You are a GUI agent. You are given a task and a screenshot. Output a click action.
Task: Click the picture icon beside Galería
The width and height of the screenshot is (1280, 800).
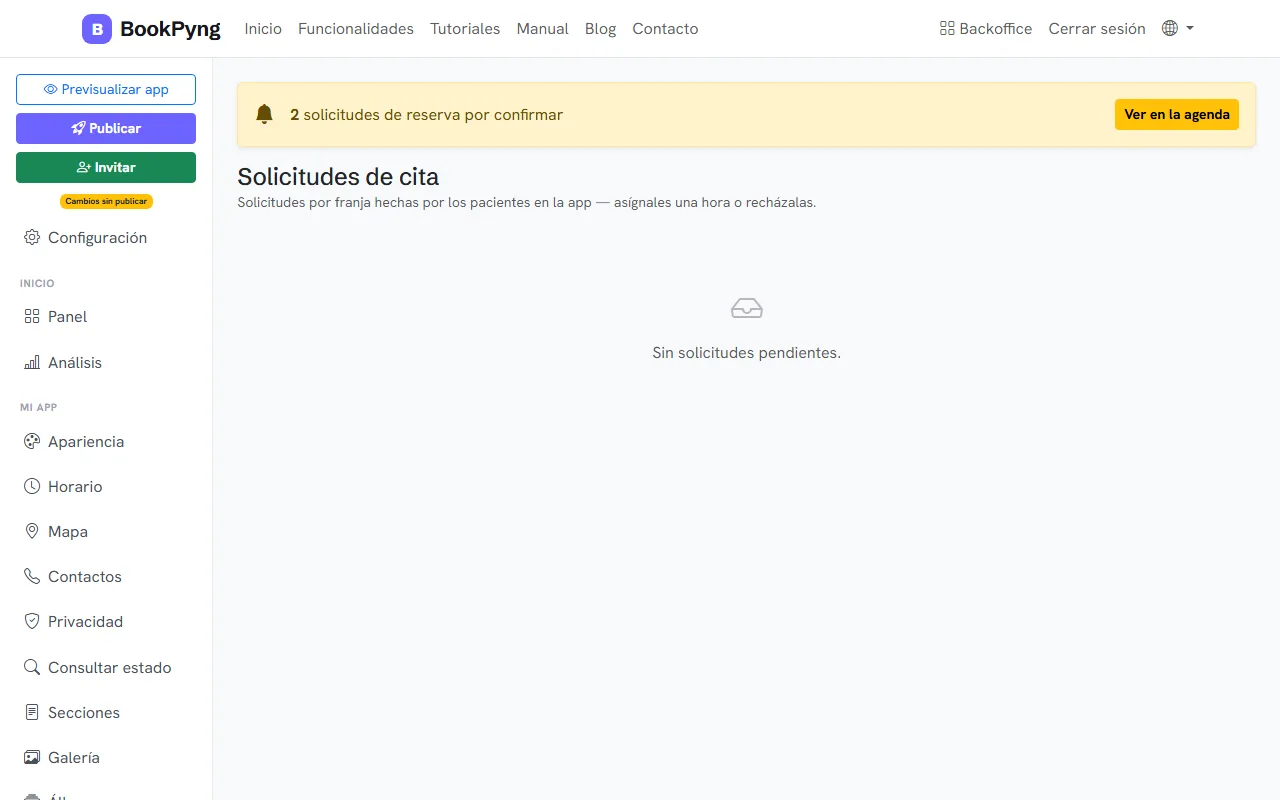coord(32,757)
